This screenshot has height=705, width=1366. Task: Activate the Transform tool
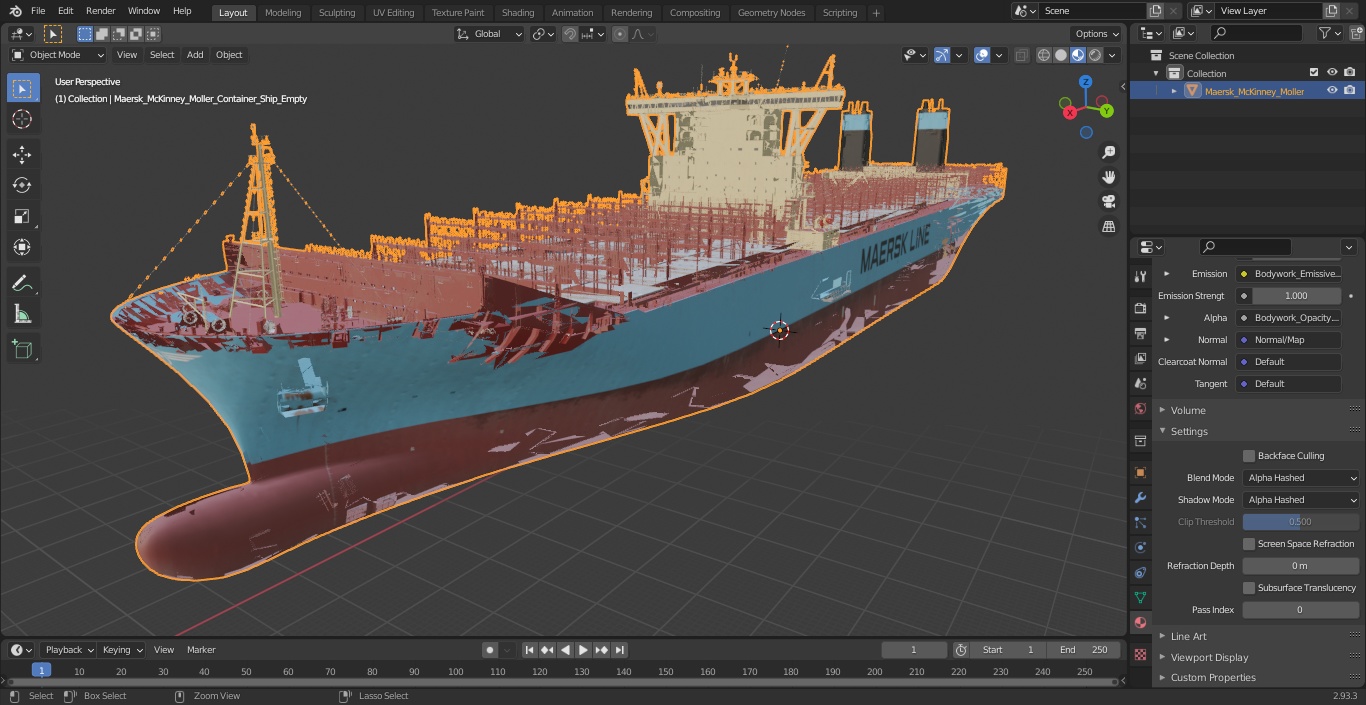(22, 247)
